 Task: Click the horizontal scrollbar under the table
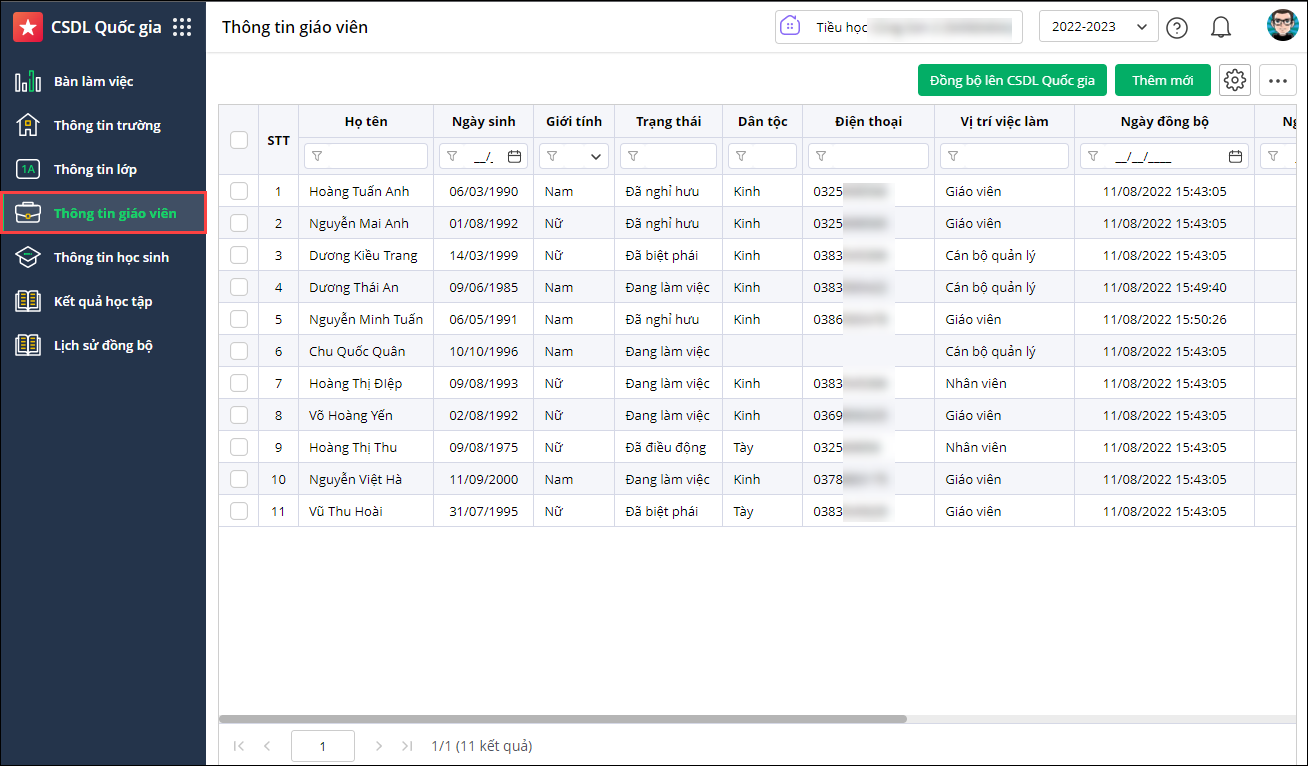[562, 719]
